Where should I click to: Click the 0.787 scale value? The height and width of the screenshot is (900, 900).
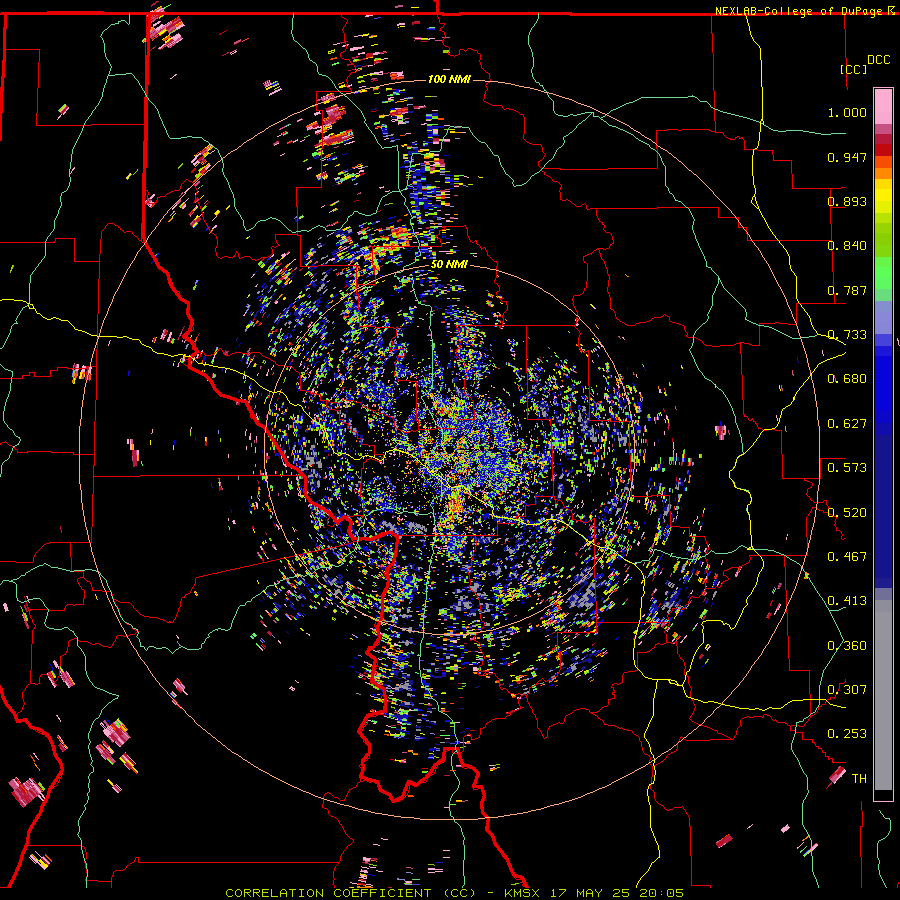pos(847,290)
